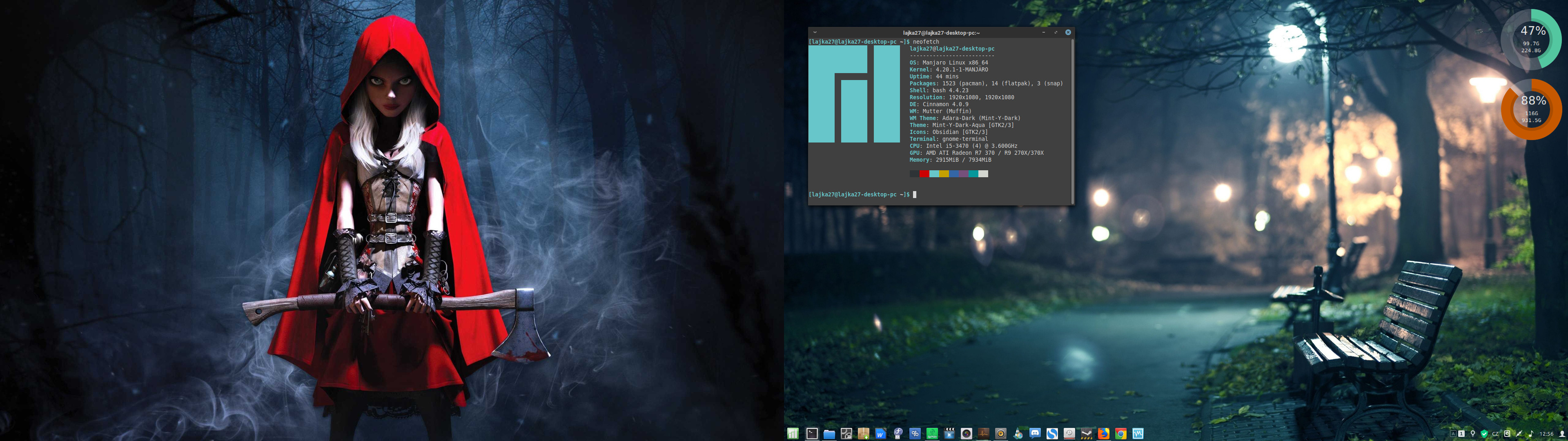This screenshot has width=1568, height=441.
Task: Launch the video player clapperboard icon
Action: click(949, 434)
